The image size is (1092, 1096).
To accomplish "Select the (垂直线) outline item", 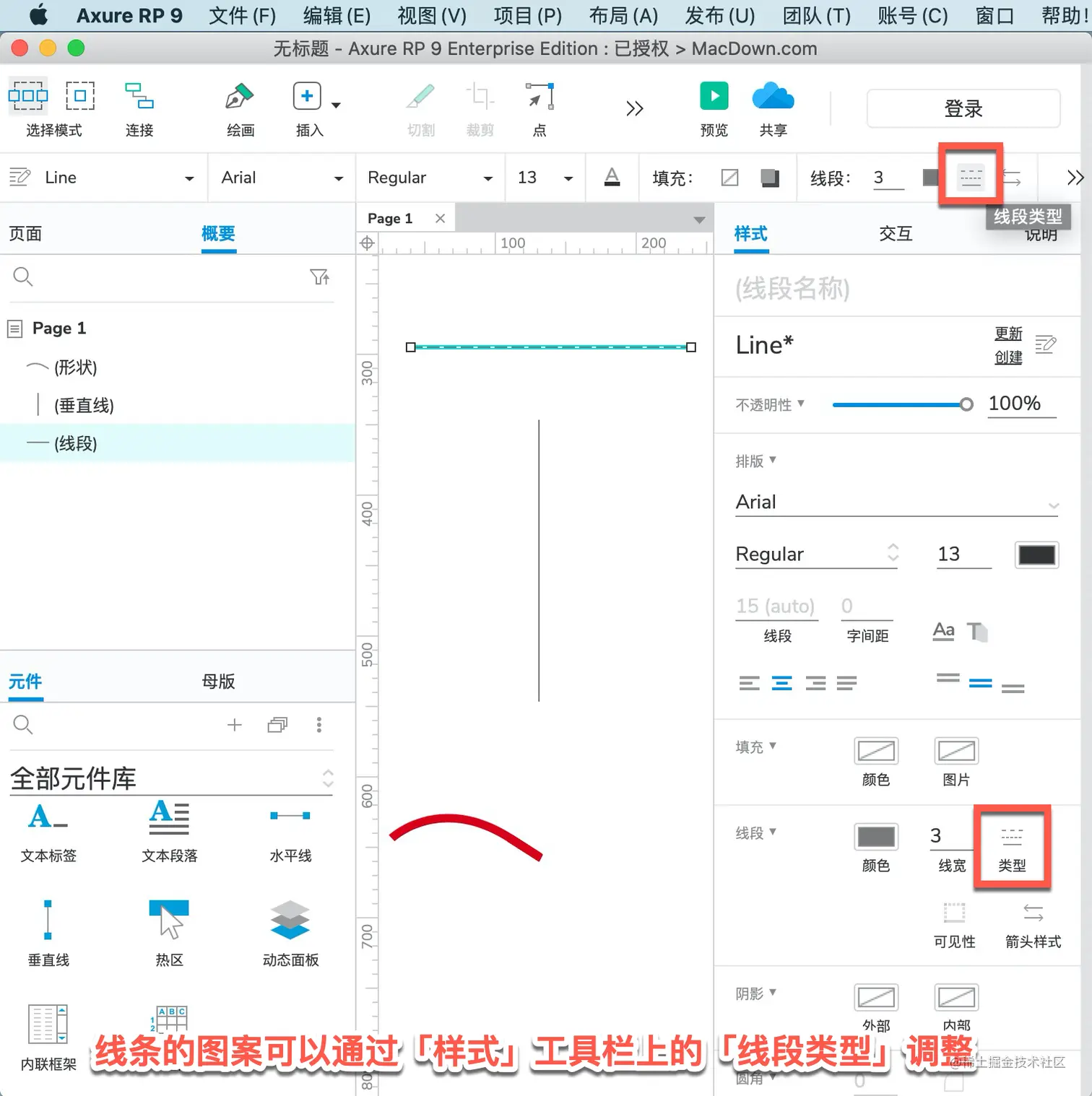I will [x=84, y=405].
